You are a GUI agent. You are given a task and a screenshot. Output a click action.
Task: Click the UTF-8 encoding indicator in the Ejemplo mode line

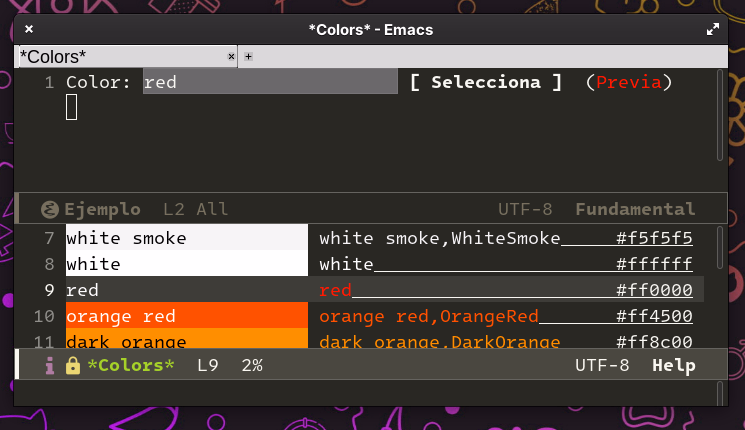pyautogui.click(x=525, y=209)
